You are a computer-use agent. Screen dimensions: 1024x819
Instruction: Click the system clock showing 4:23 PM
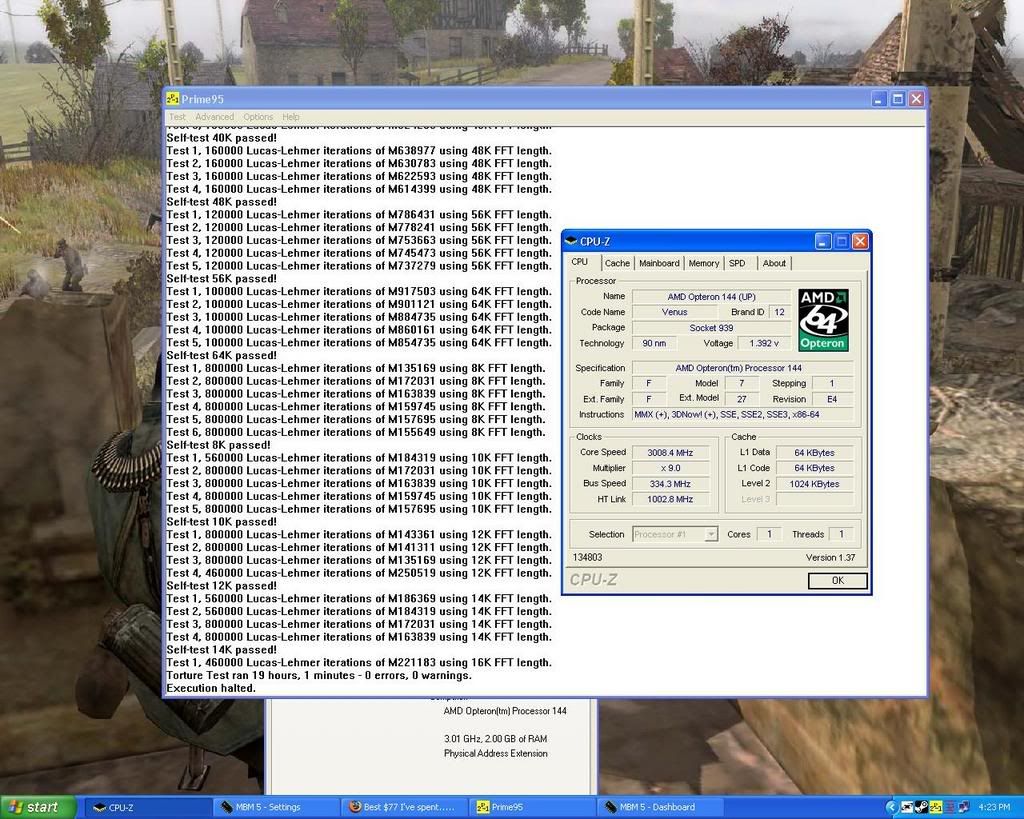pos(994,807)
